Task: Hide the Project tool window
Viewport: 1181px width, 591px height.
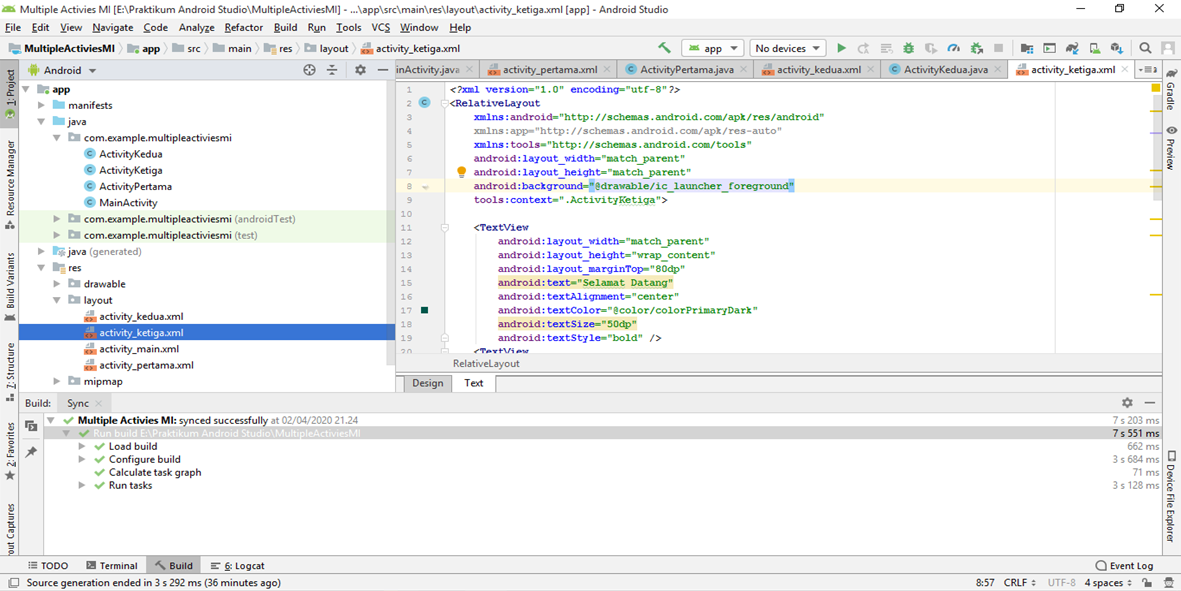Action: point(383,70)
